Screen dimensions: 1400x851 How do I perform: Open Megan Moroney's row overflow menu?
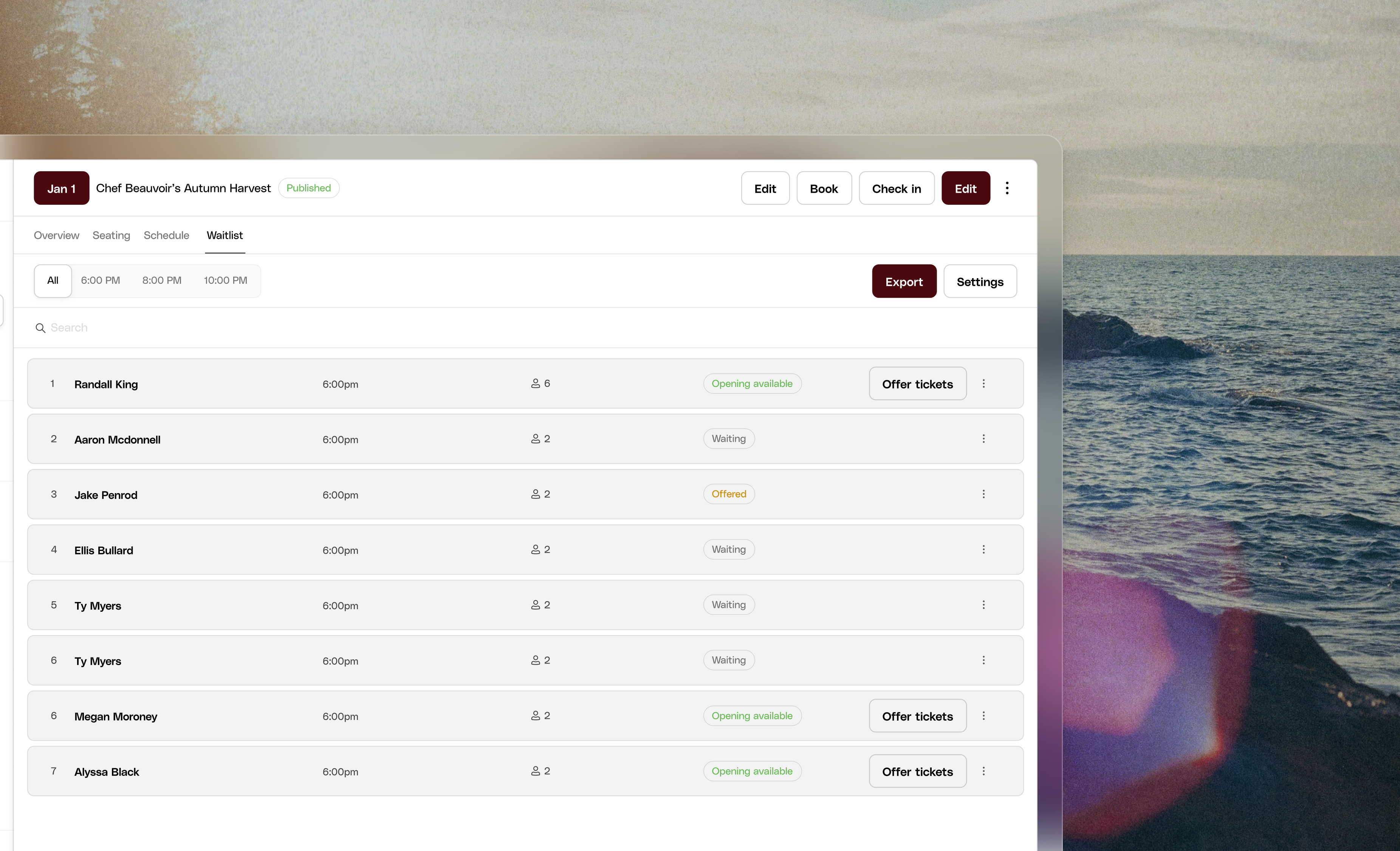(983, 715)
